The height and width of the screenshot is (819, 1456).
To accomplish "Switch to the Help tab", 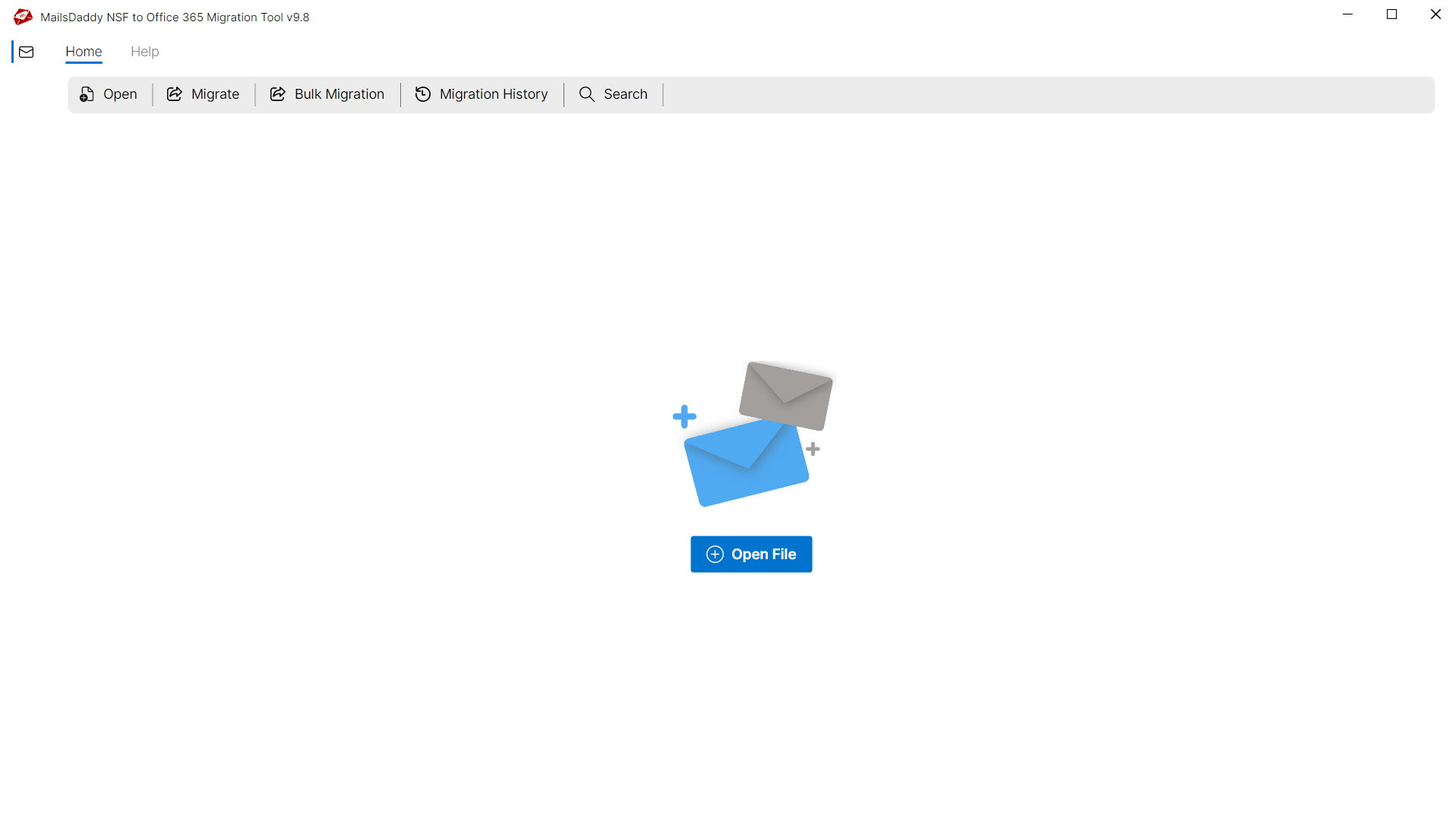I will pyautogui.click(x=144, y=52).
